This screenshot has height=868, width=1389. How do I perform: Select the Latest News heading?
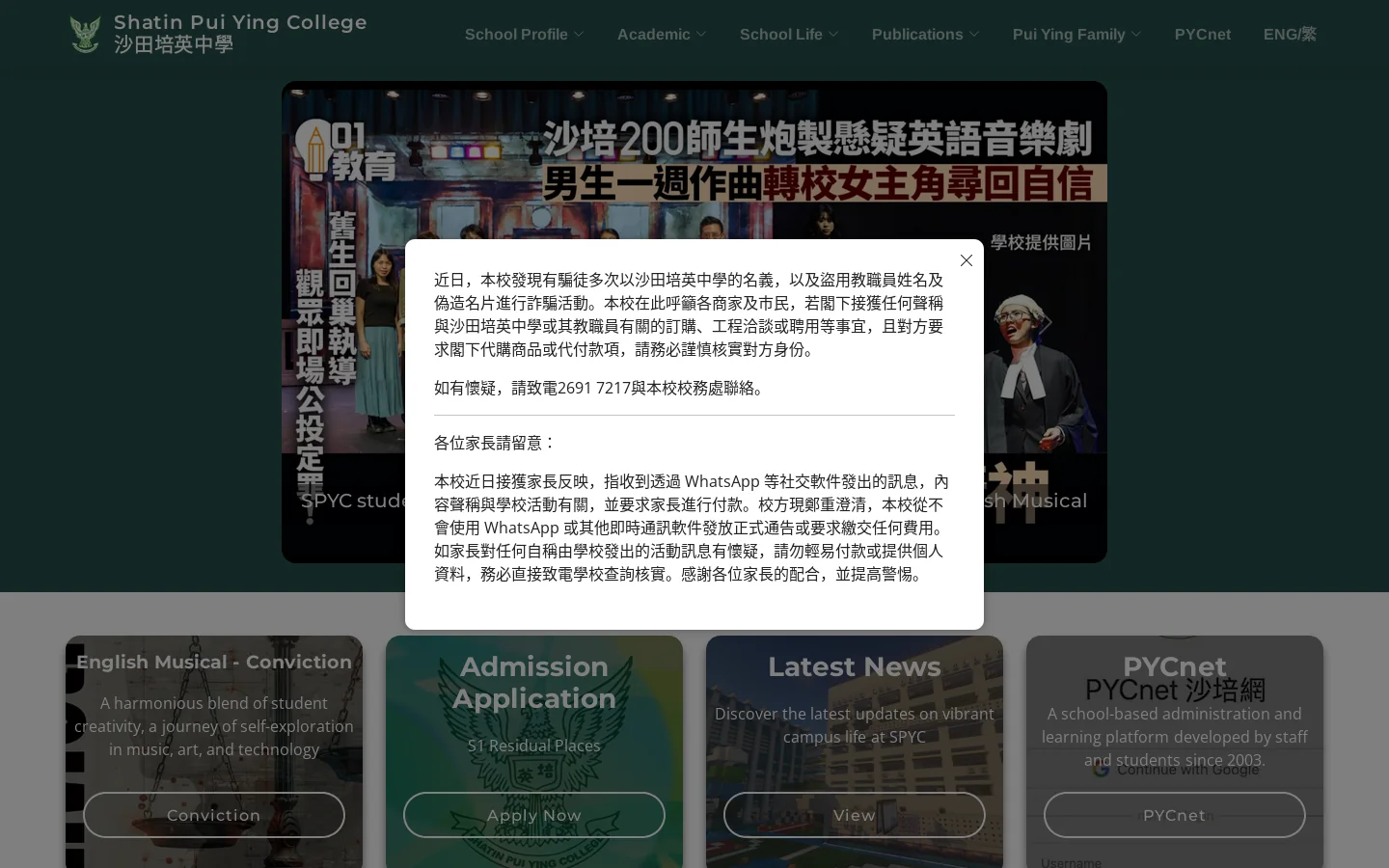(855, 666)
